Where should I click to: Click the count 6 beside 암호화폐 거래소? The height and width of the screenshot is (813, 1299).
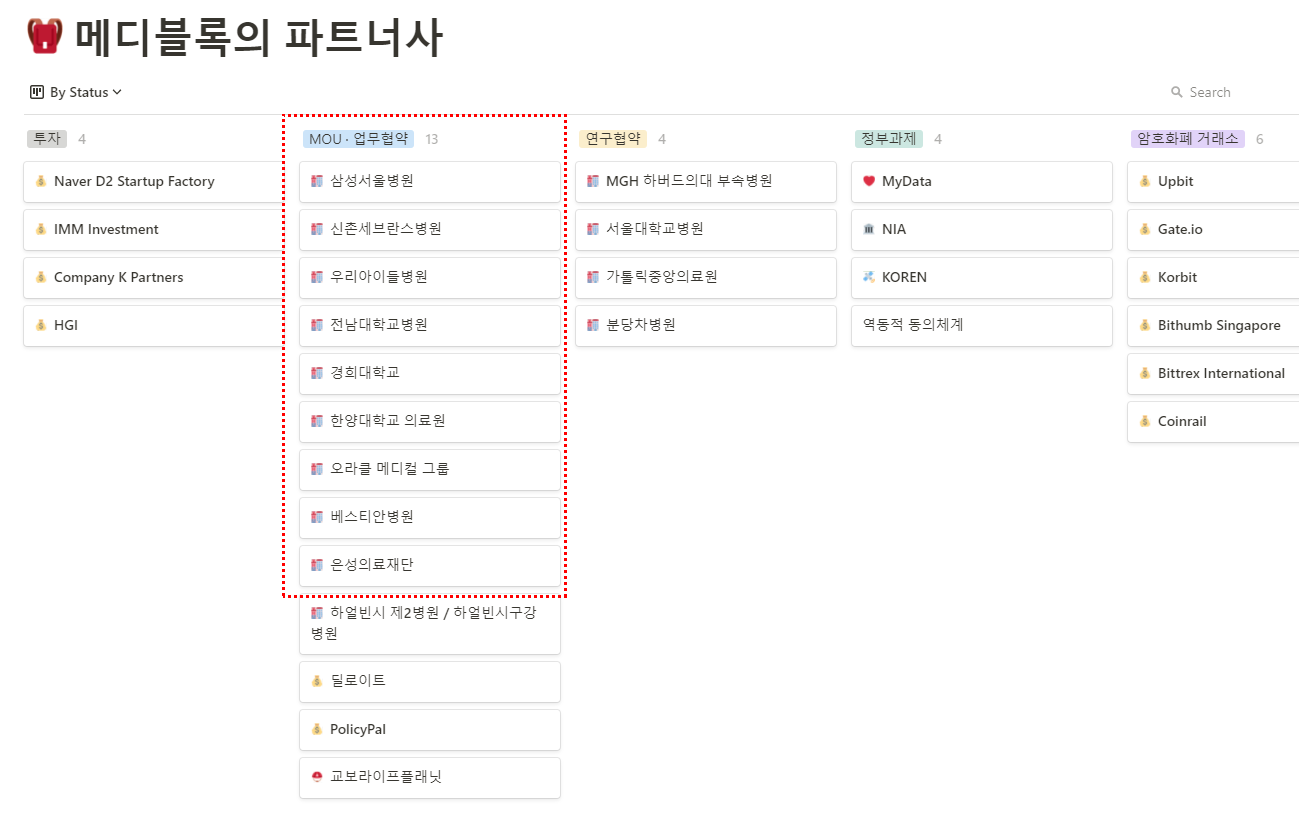click(1259, 139)
